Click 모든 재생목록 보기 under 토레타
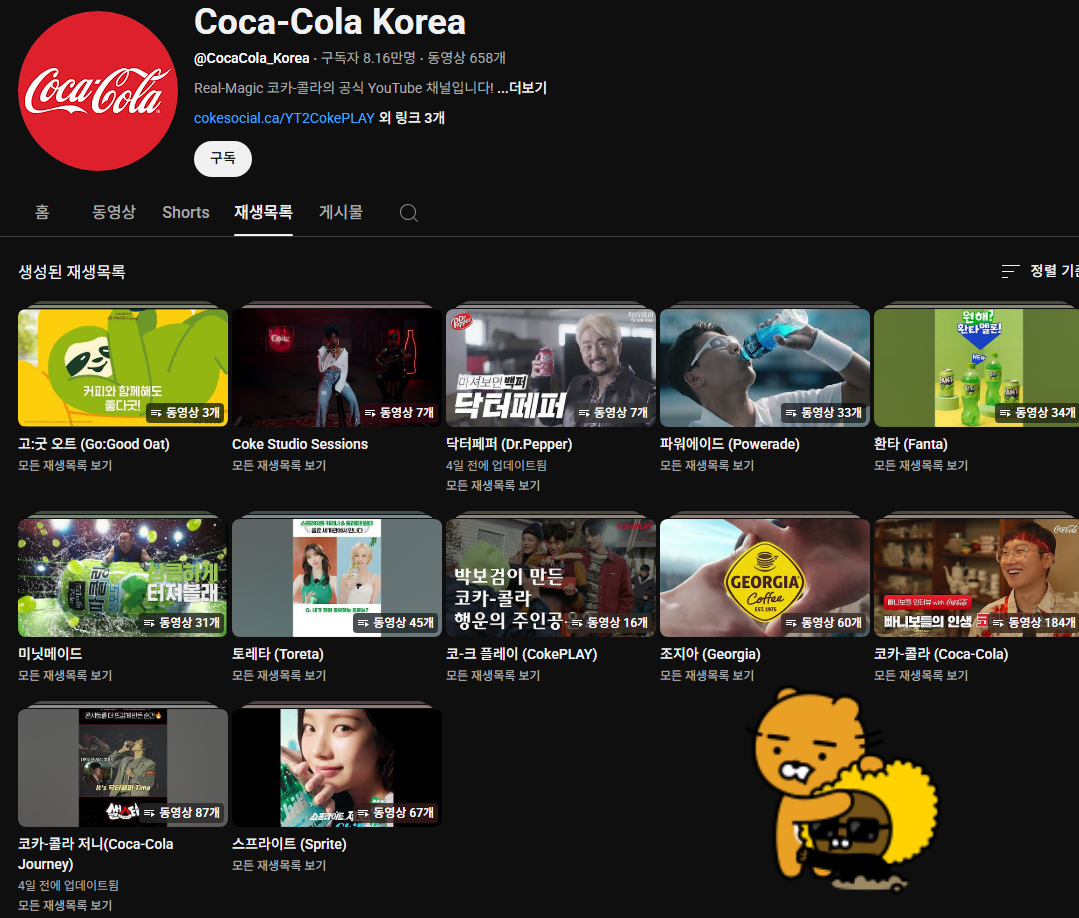Image resolution: width=1079 pixels, height=918 pixels. pyautogui.click(x=279, y=675)
